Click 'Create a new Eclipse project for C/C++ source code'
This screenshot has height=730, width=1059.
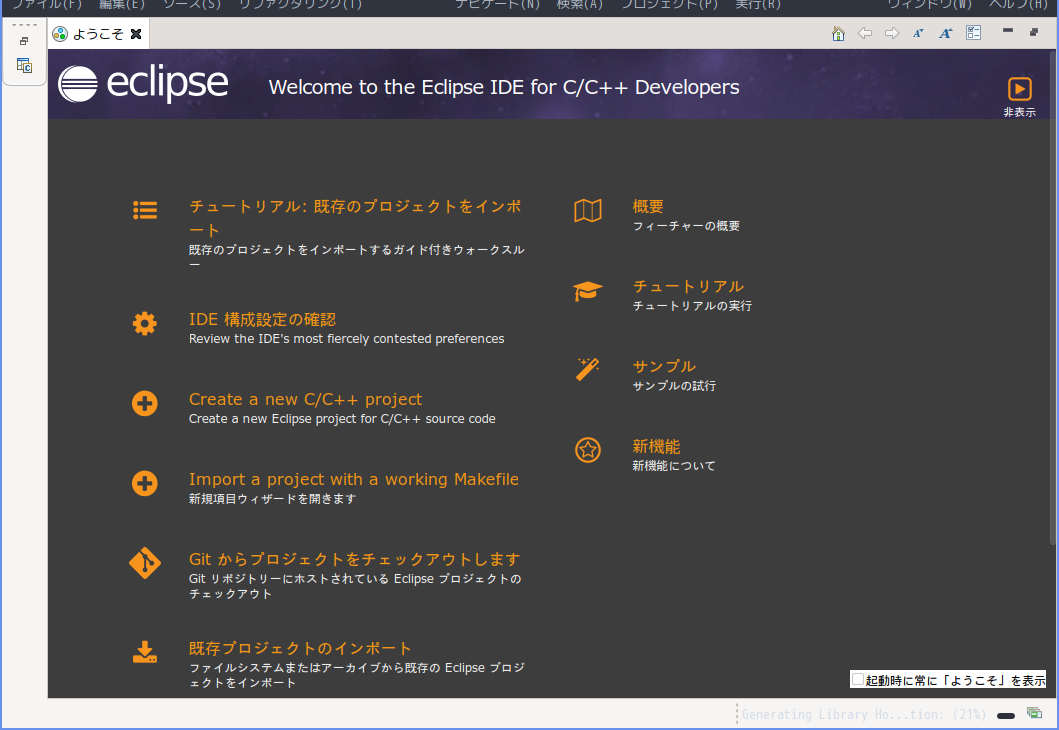(x=342, y=419)
